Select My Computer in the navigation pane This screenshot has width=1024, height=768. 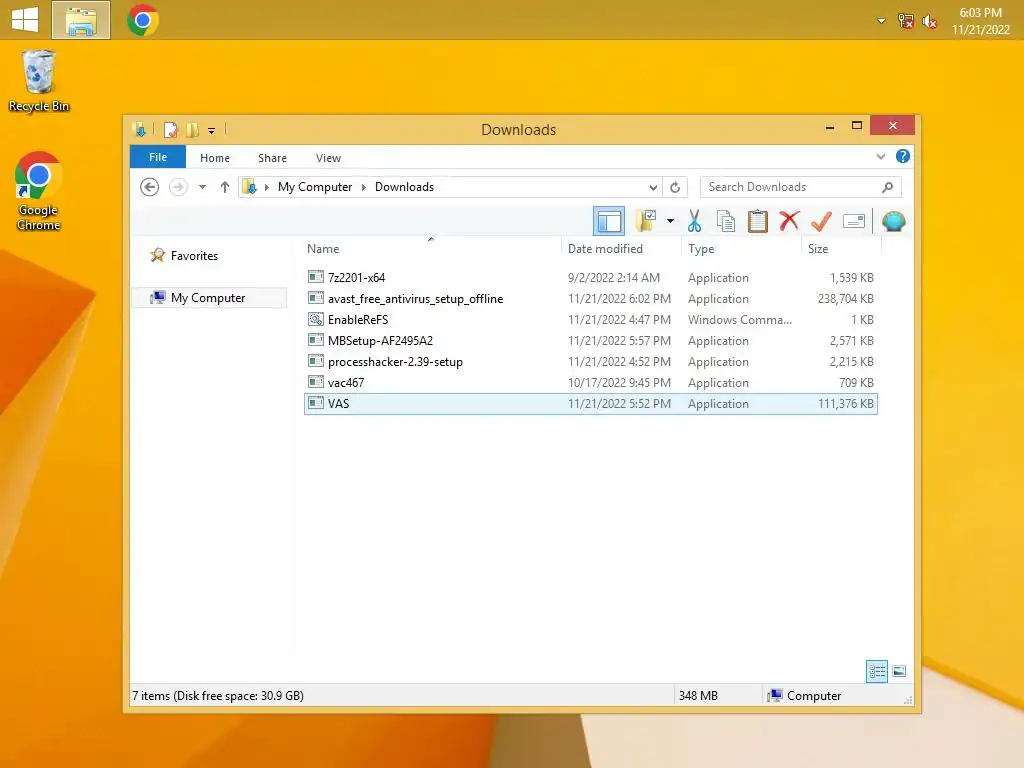click(x=209, y=298)
